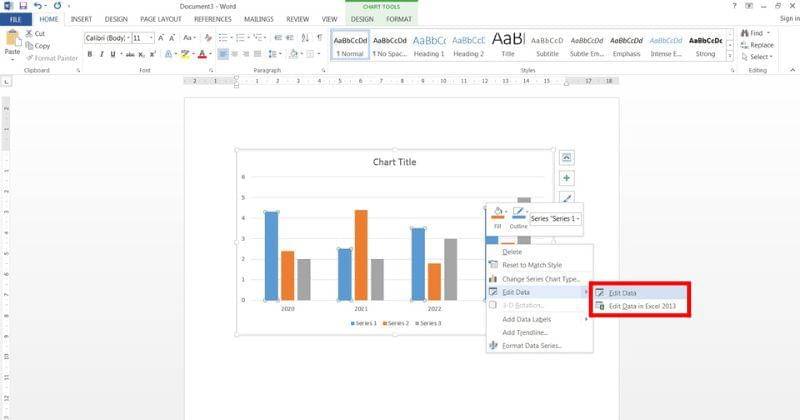Switch to the INSERT ribbon tab

click(81, 19)
